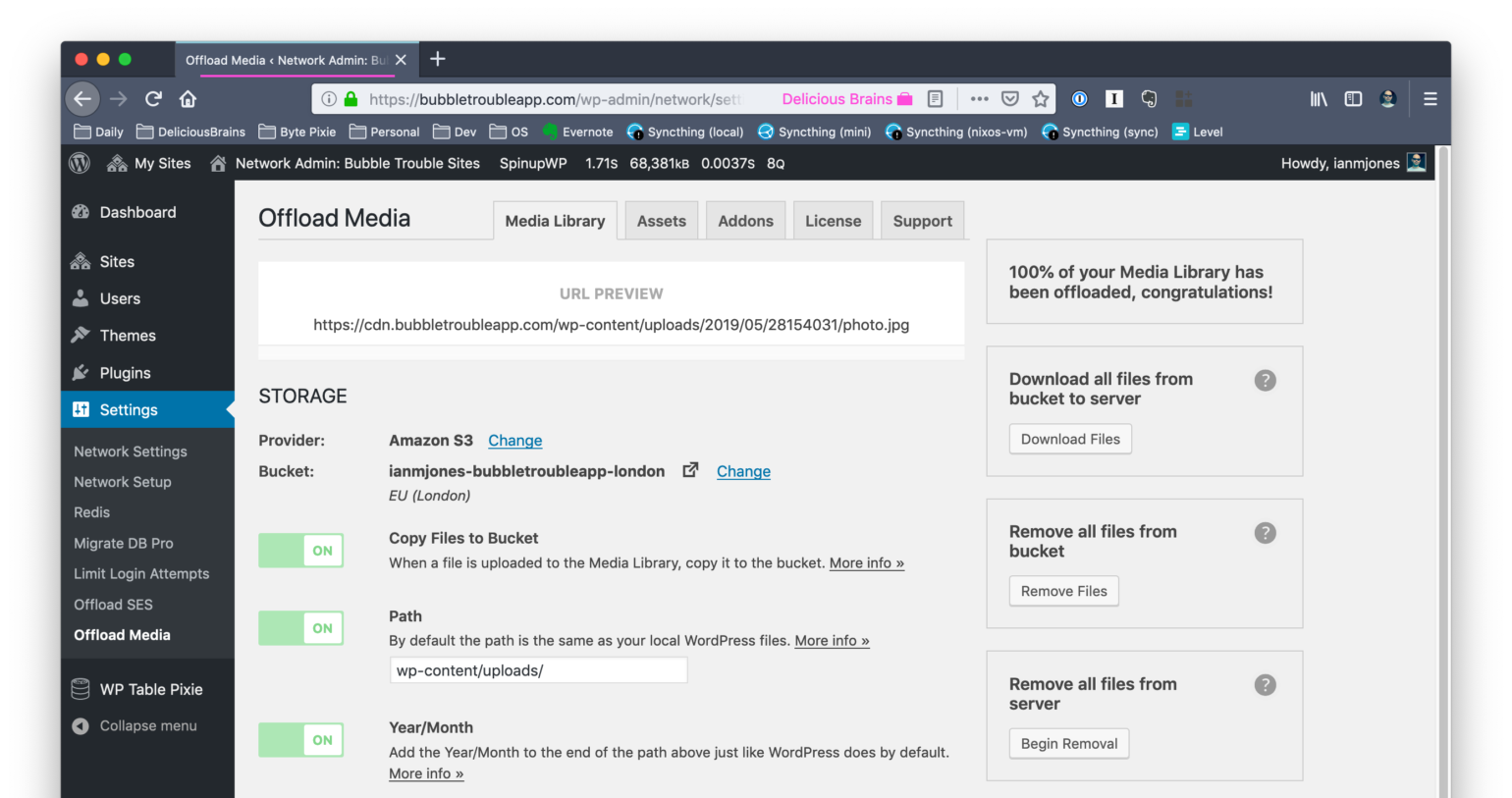Reload the current page

[153, 99]
